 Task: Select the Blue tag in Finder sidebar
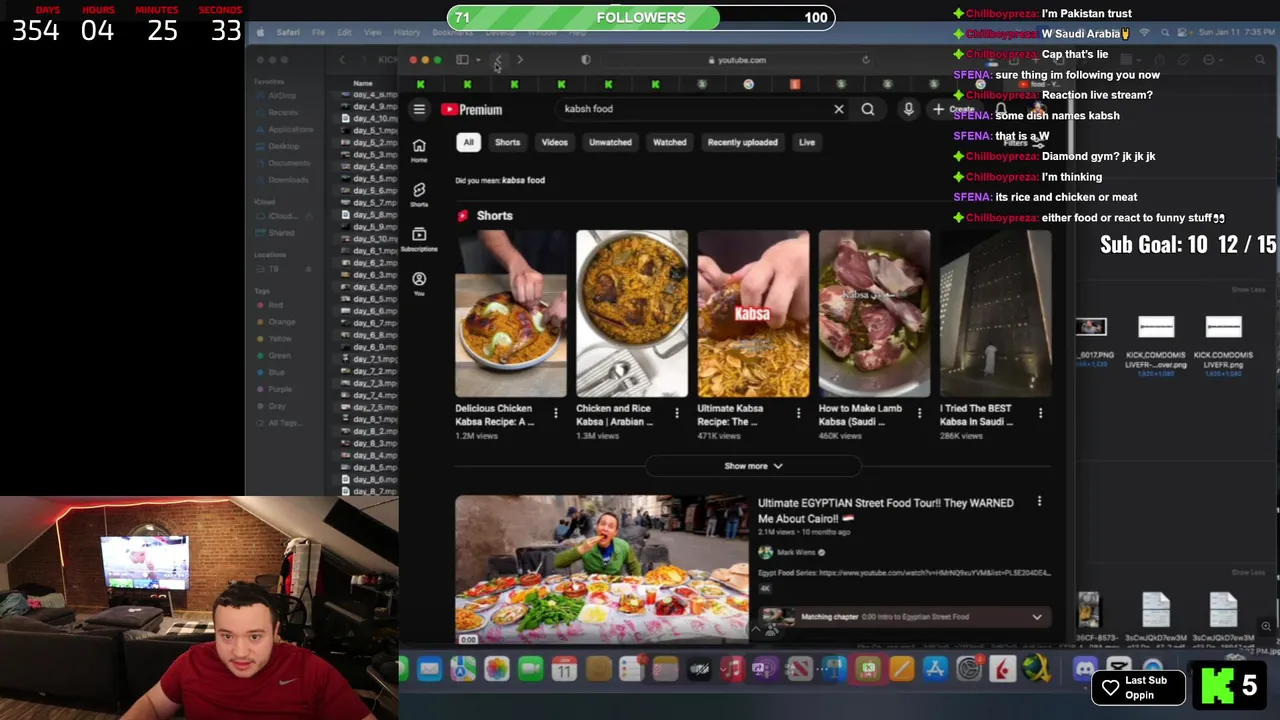point(271,372)
